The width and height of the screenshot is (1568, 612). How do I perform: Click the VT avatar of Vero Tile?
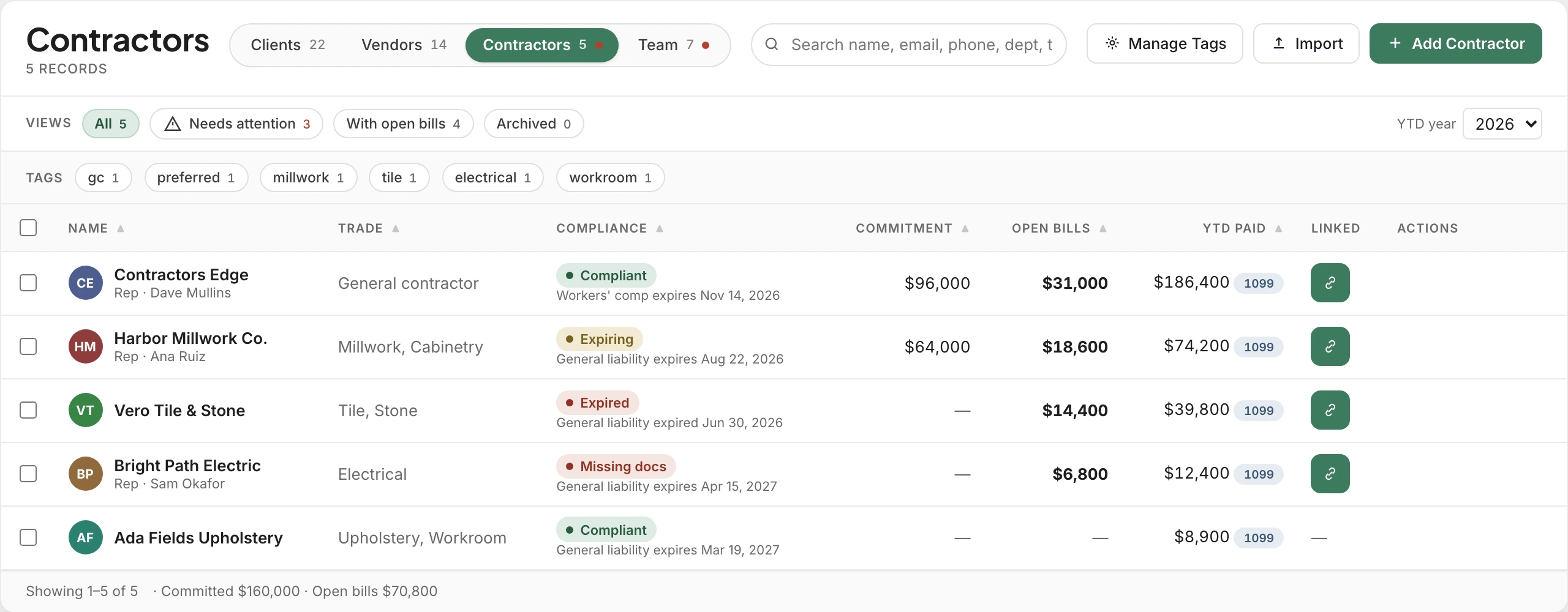[85, 410]
